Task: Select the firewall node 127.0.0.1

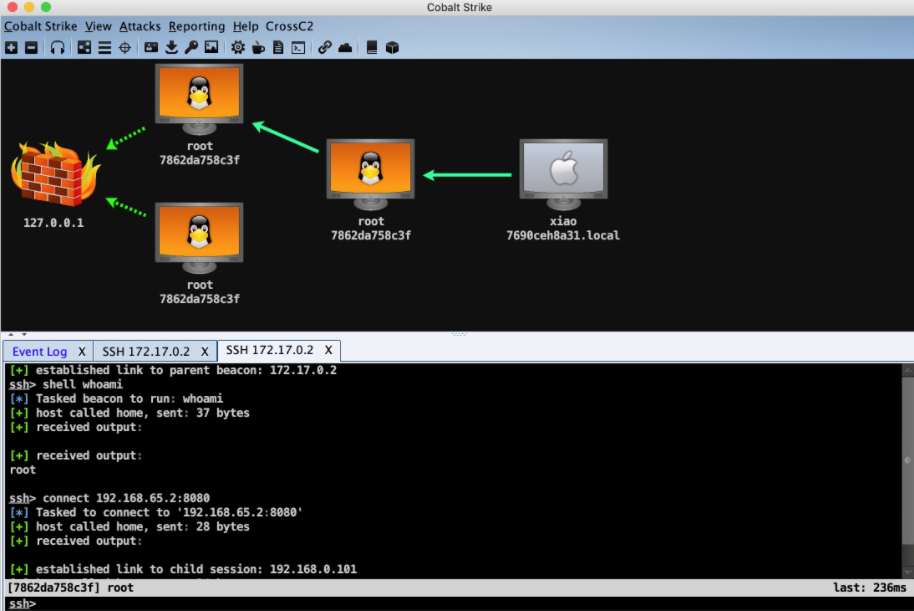Action: [54, 175]
